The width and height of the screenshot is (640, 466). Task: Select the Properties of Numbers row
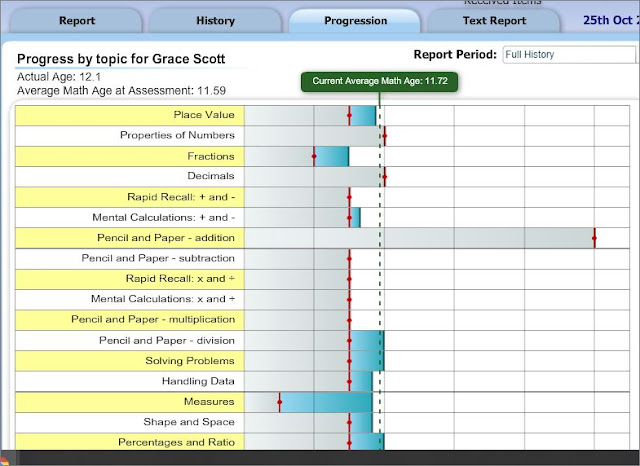click(322, 136)
